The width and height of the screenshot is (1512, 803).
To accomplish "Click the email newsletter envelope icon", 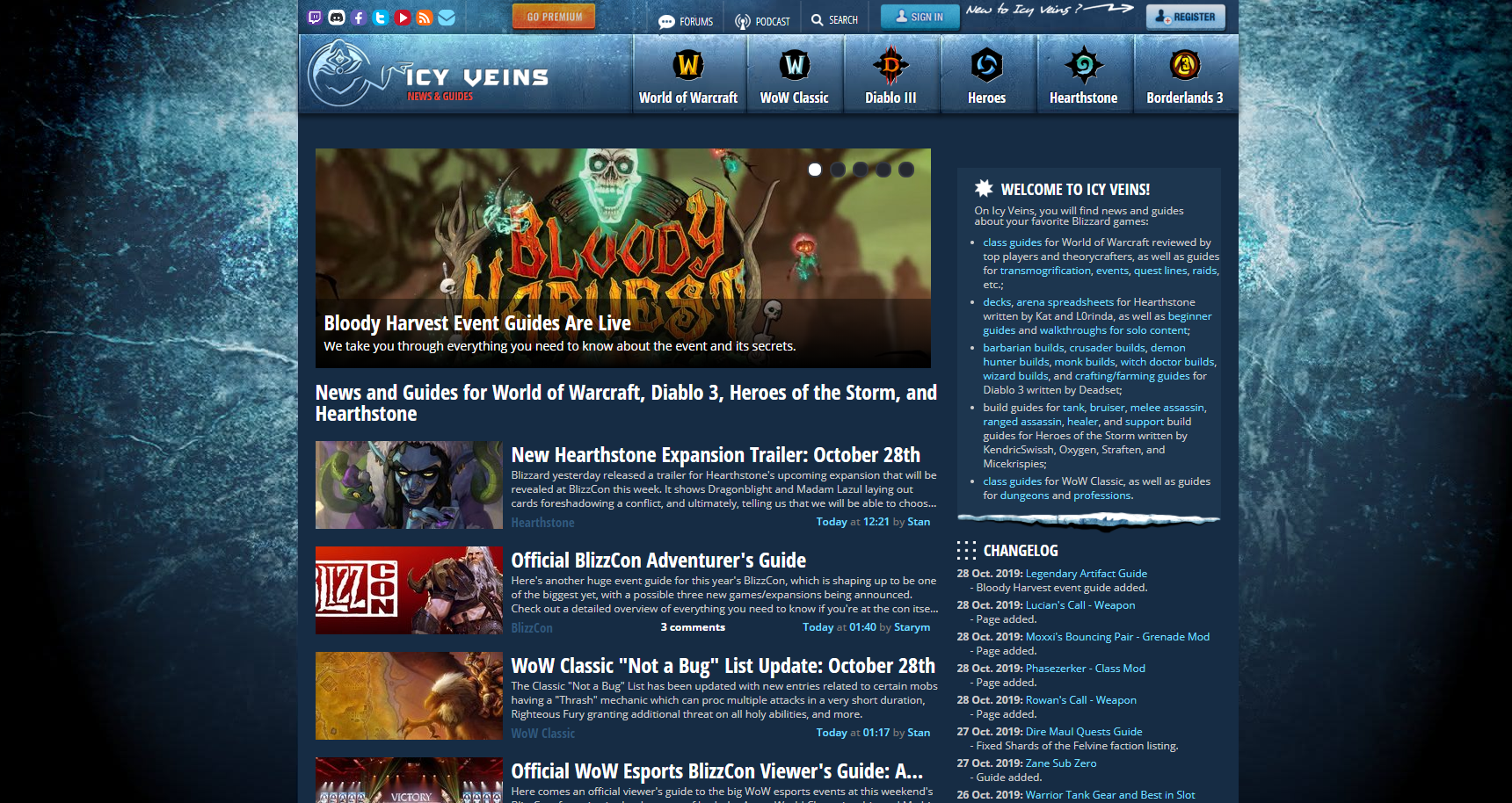I will coord(447,18).
